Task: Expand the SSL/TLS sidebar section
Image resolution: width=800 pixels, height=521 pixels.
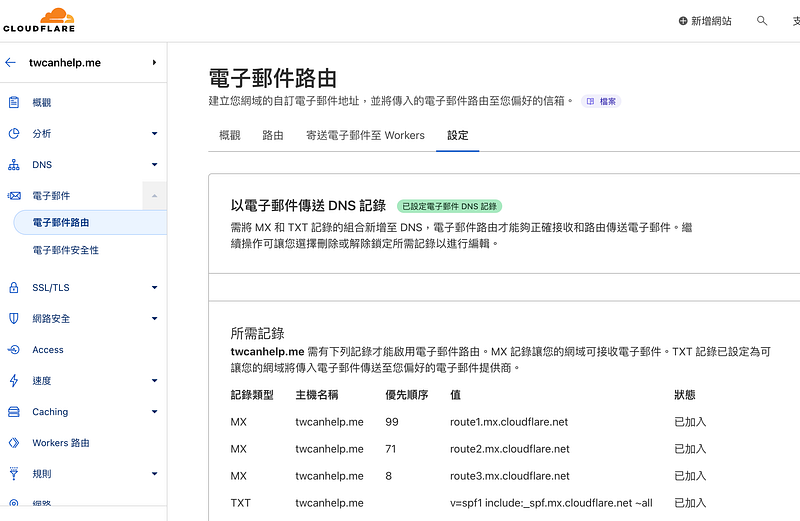Action: (155, 288)
